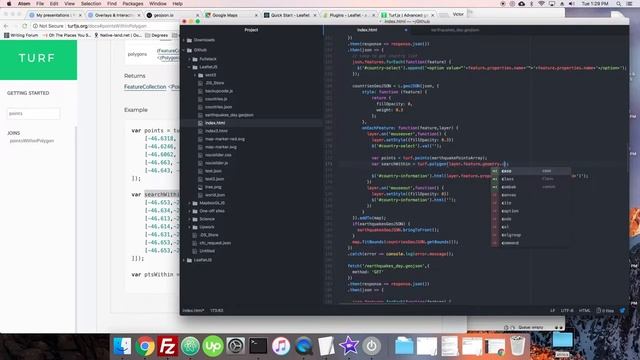
Task: Open world.json in the project tree
Action: coord(215,195)
